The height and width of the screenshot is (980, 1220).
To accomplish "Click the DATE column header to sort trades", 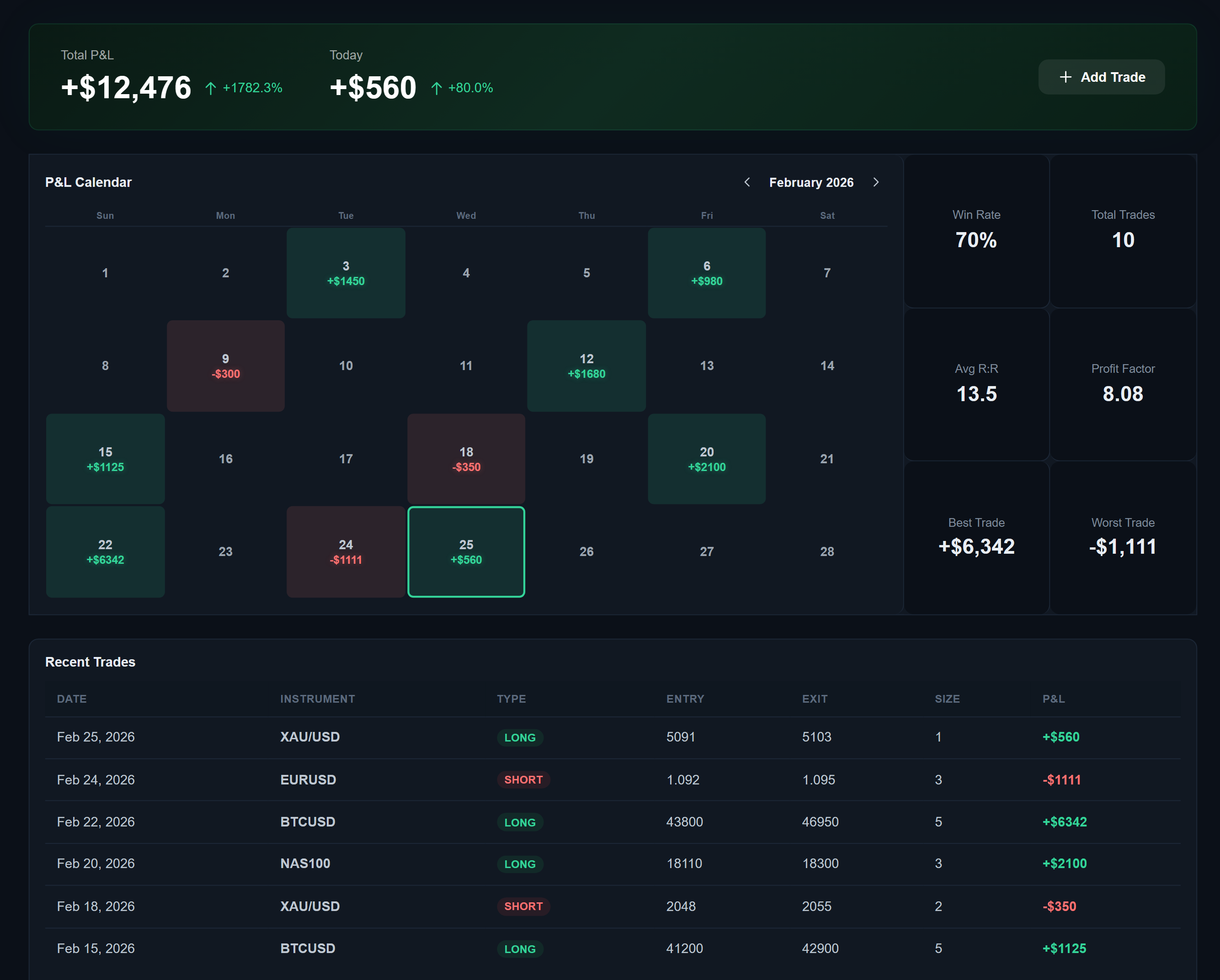I will click(71, 699).
